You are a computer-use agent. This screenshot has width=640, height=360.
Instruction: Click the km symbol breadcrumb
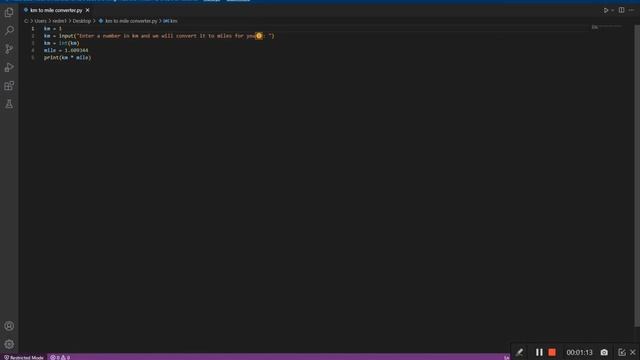click(x=171, y=21)
